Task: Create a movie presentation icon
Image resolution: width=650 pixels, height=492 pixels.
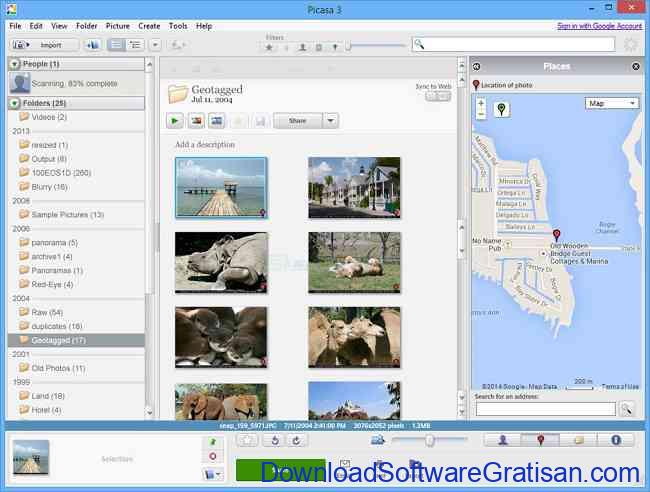Action: [217, 121]
